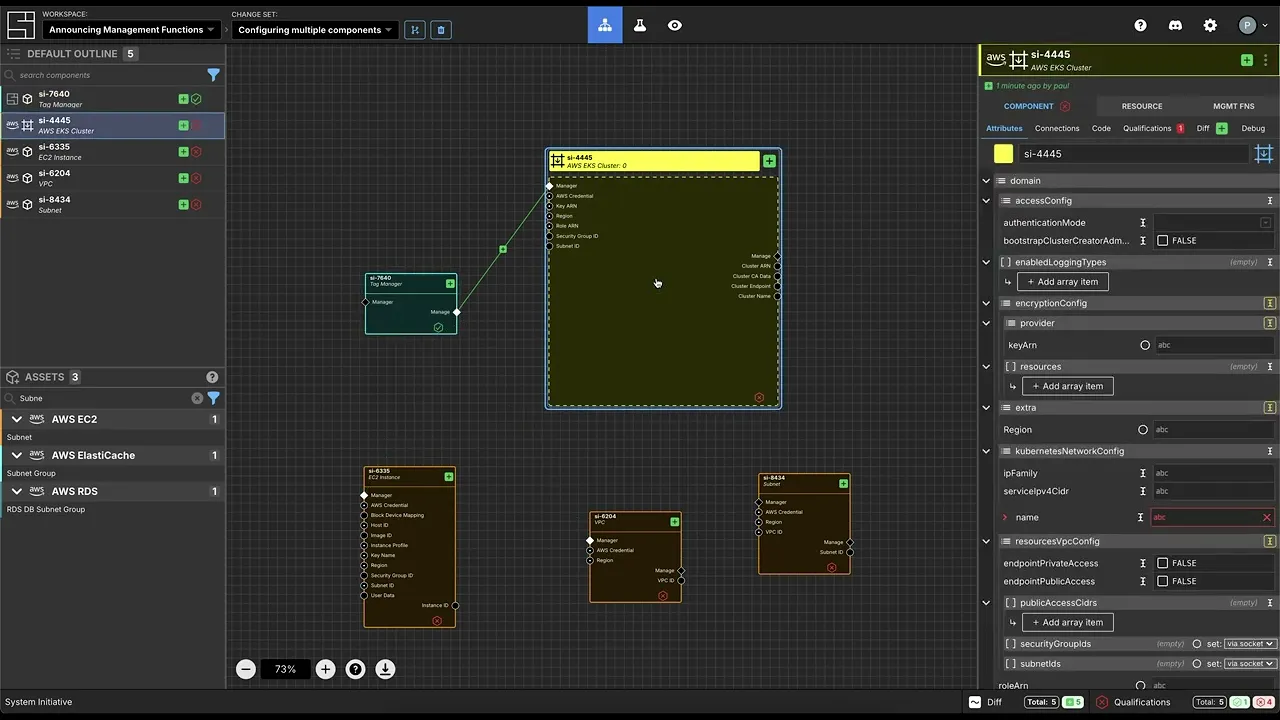Add array item under enabledLoggingTypes
The height and width of the screenshot is (720, 1280).
(x=1062, y=282)
